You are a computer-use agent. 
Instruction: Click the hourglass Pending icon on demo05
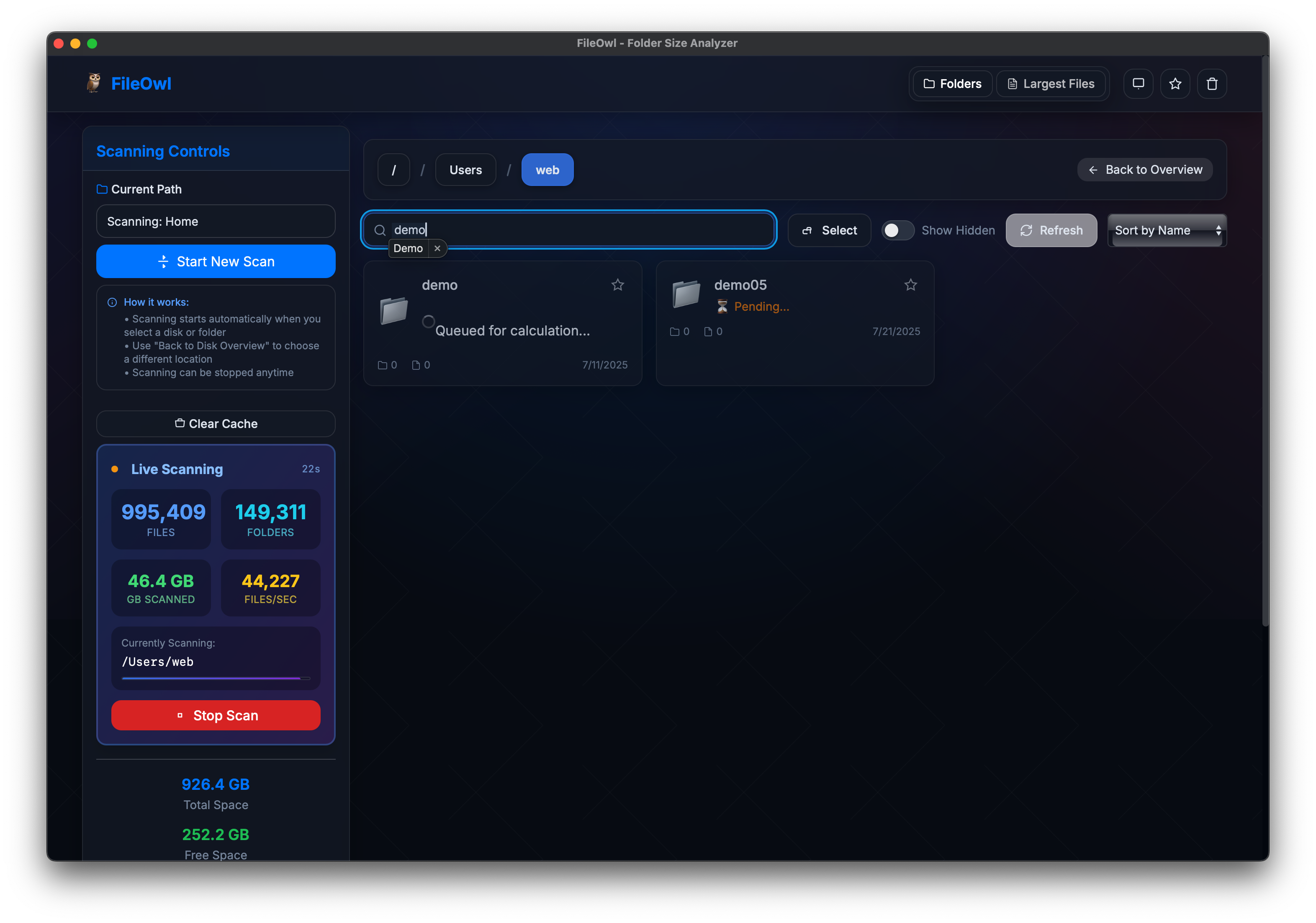point(722,307)
